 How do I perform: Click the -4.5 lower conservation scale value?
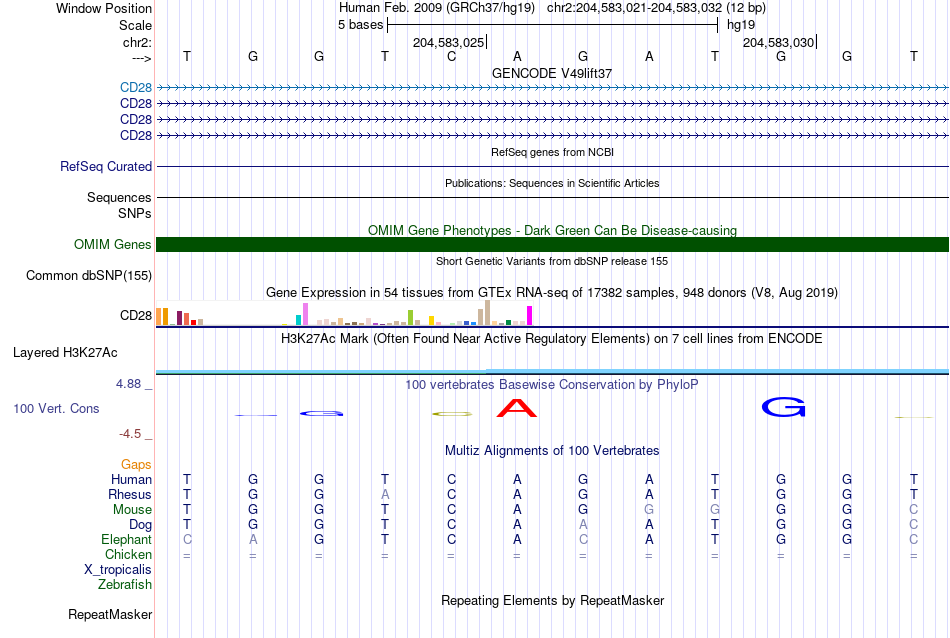coord(130,434)
